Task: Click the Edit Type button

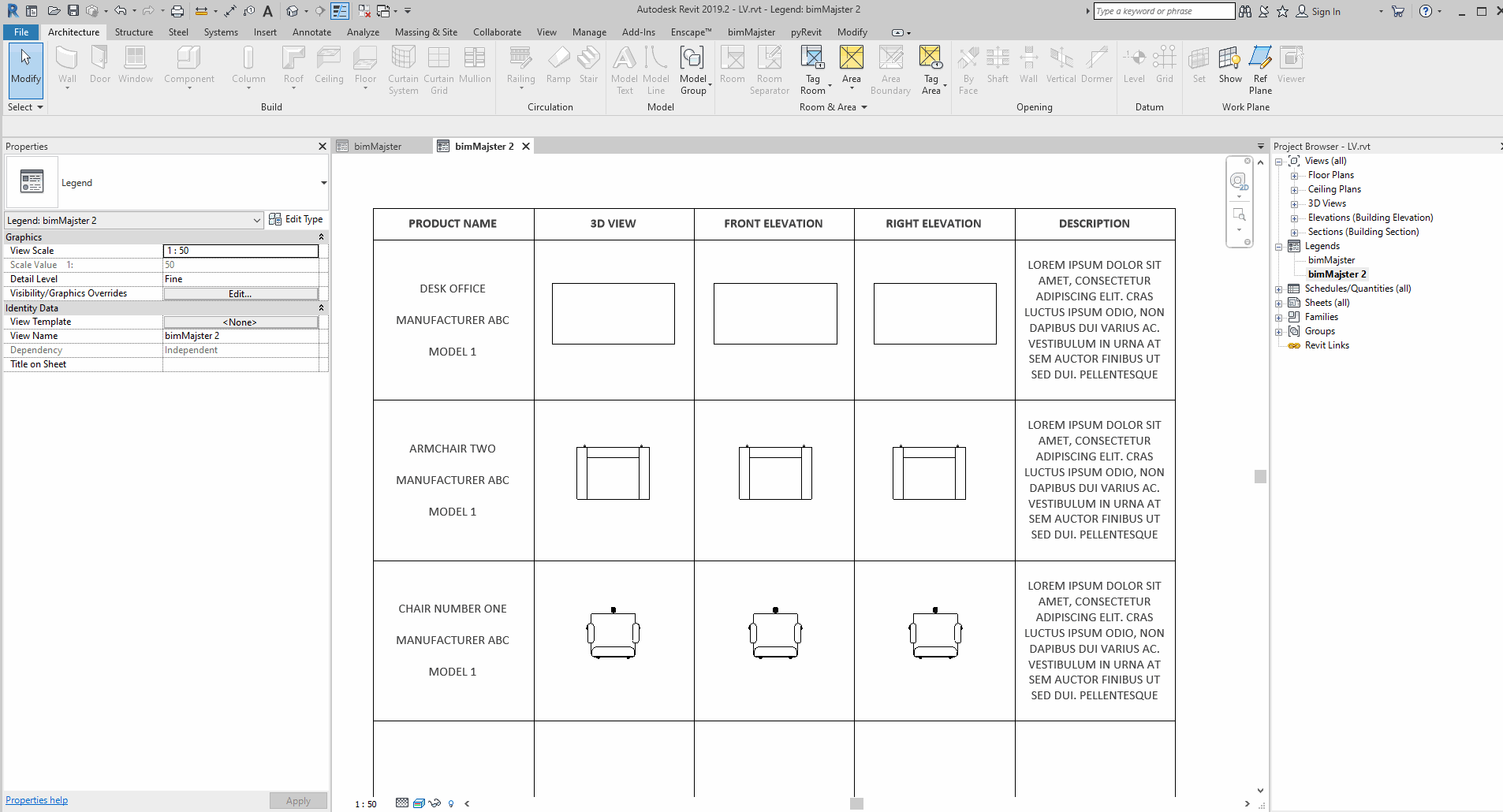Action: (296, 219)
